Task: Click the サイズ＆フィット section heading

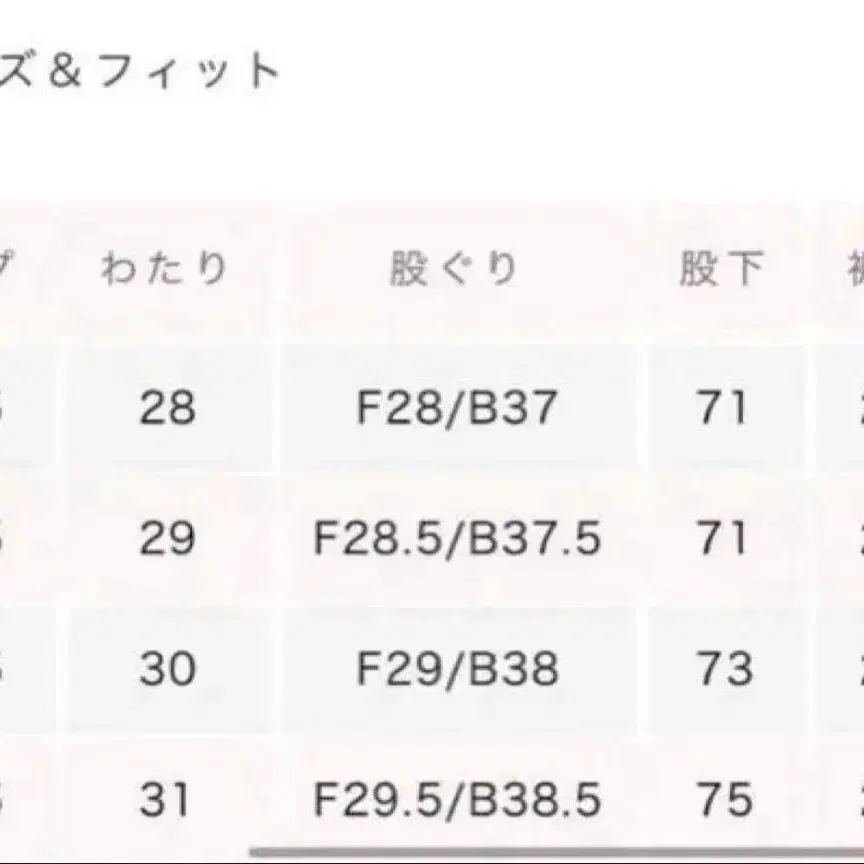Action: pos(140,72)
